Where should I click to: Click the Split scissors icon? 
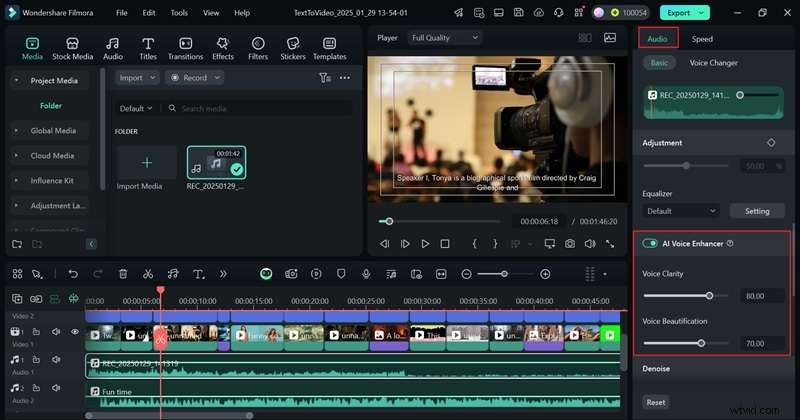[x=148, y=274]
